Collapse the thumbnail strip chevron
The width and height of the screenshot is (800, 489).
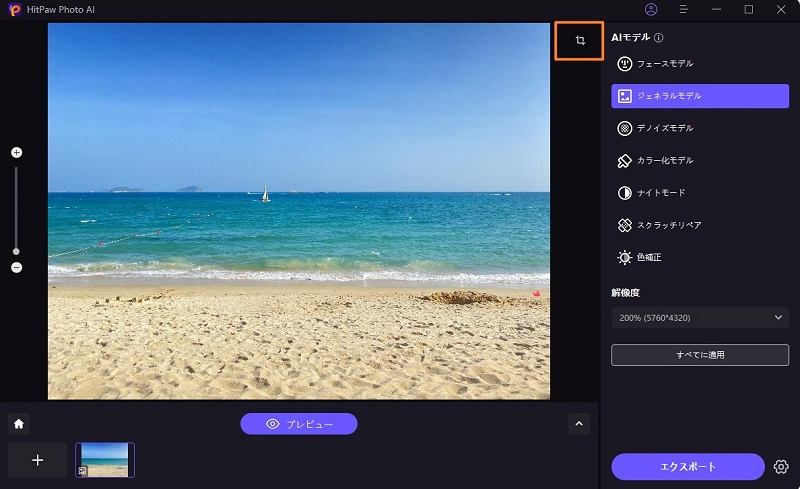click(579, 424)
